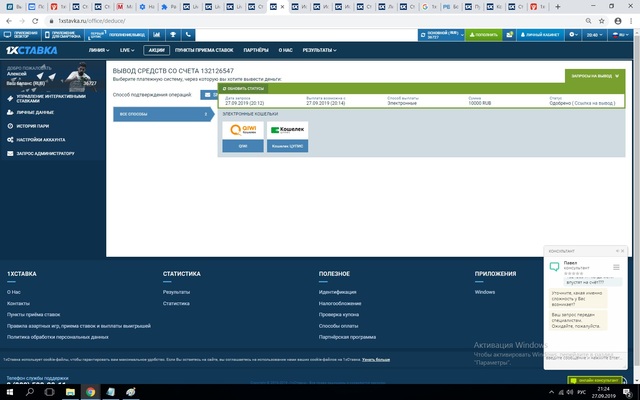
Task: Open the settings gear dropdown
Action: [573, 35]
